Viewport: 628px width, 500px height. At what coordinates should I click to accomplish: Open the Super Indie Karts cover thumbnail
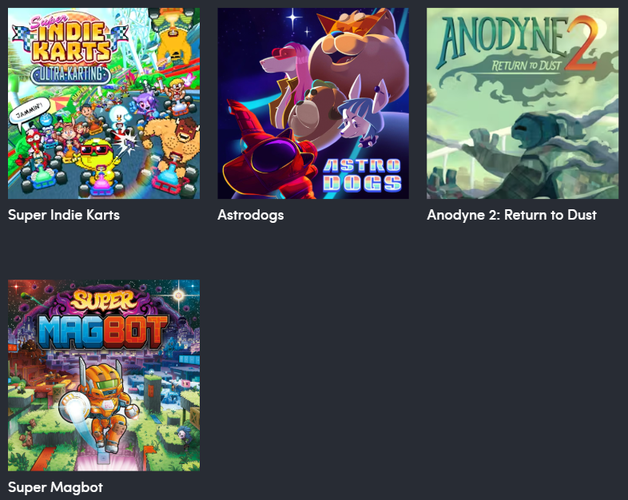tap(104, 103)
